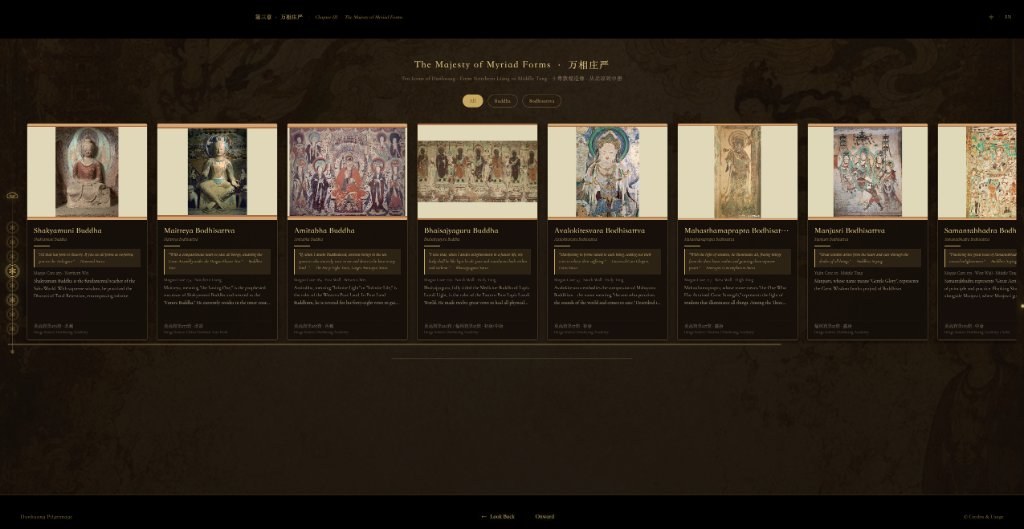The image size is (1024, 529).
Task: Click the plus icon beside EN
Action: click(x=991, y=18)
